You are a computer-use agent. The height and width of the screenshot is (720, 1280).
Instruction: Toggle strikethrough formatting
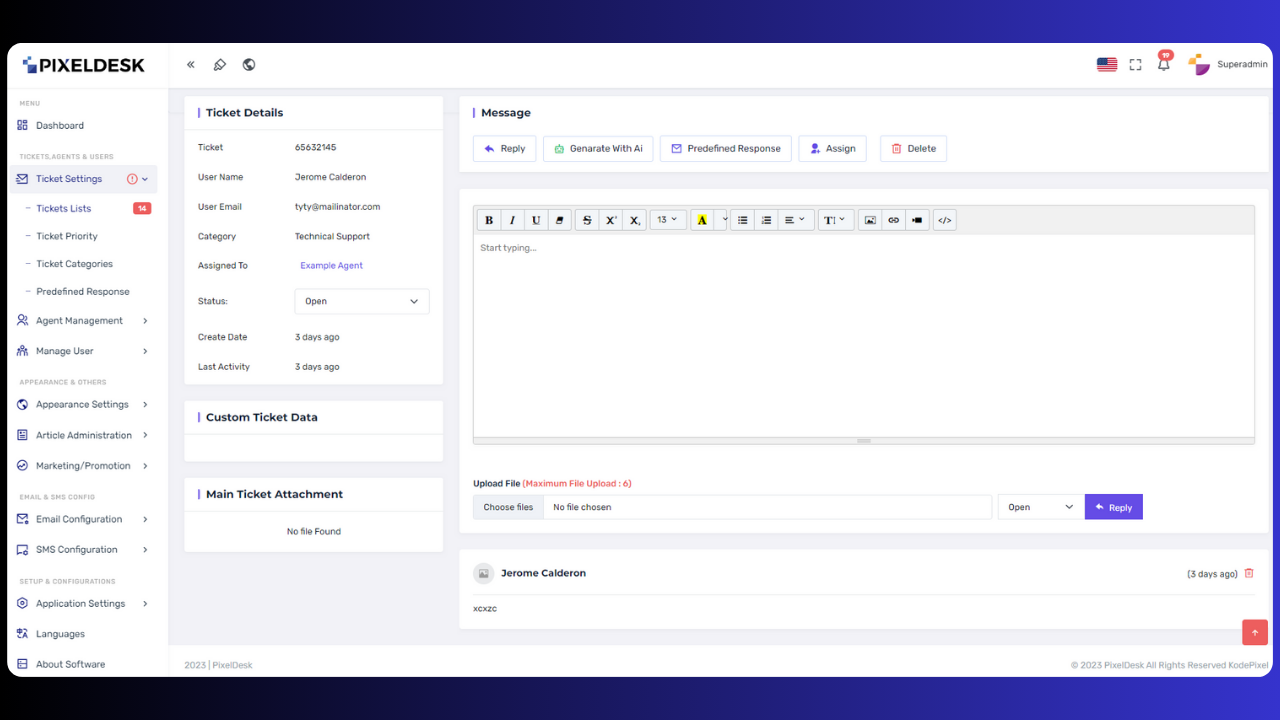pos(587,220)
